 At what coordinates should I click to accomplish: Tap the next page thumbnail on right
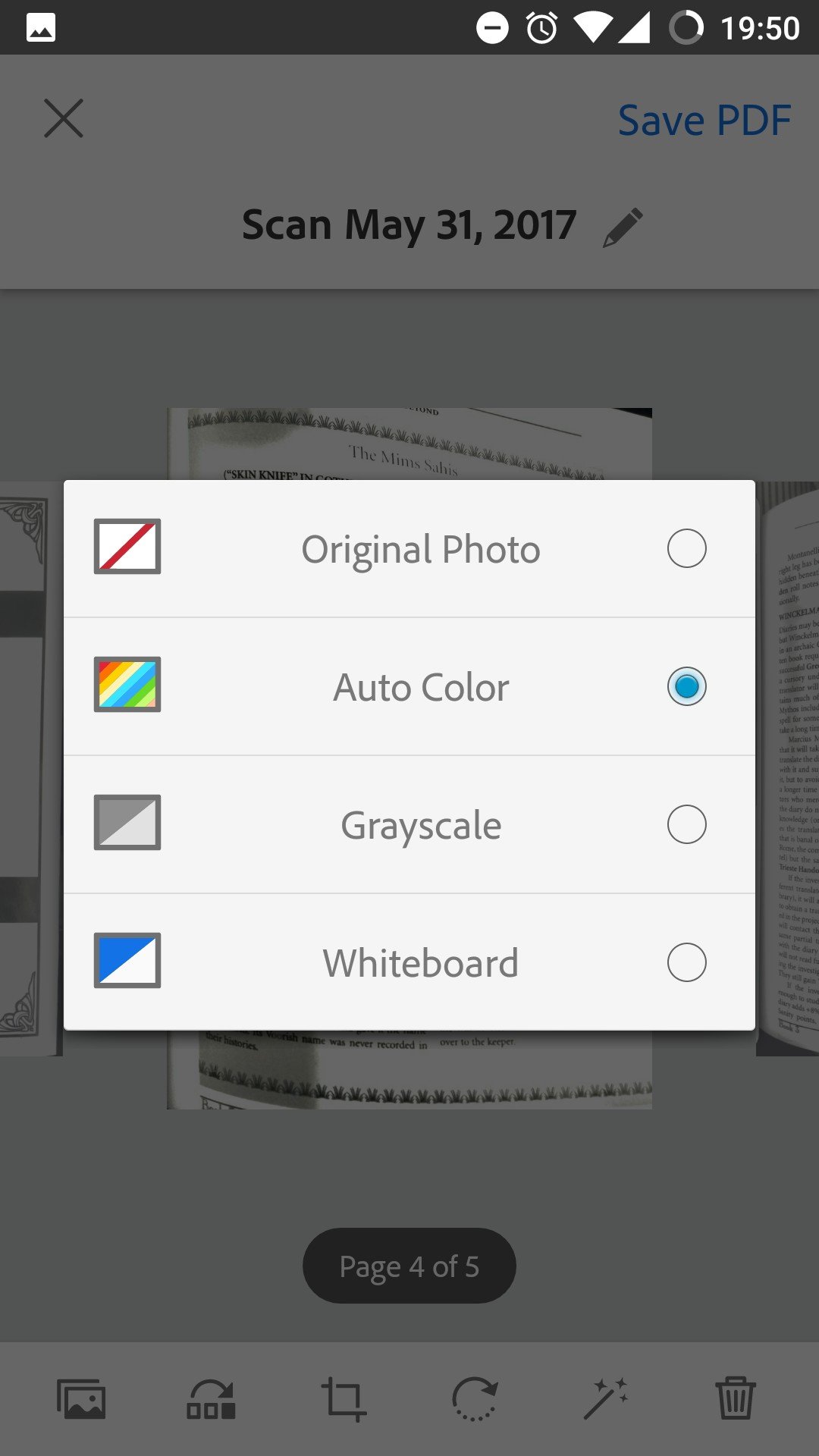point(787,768)
